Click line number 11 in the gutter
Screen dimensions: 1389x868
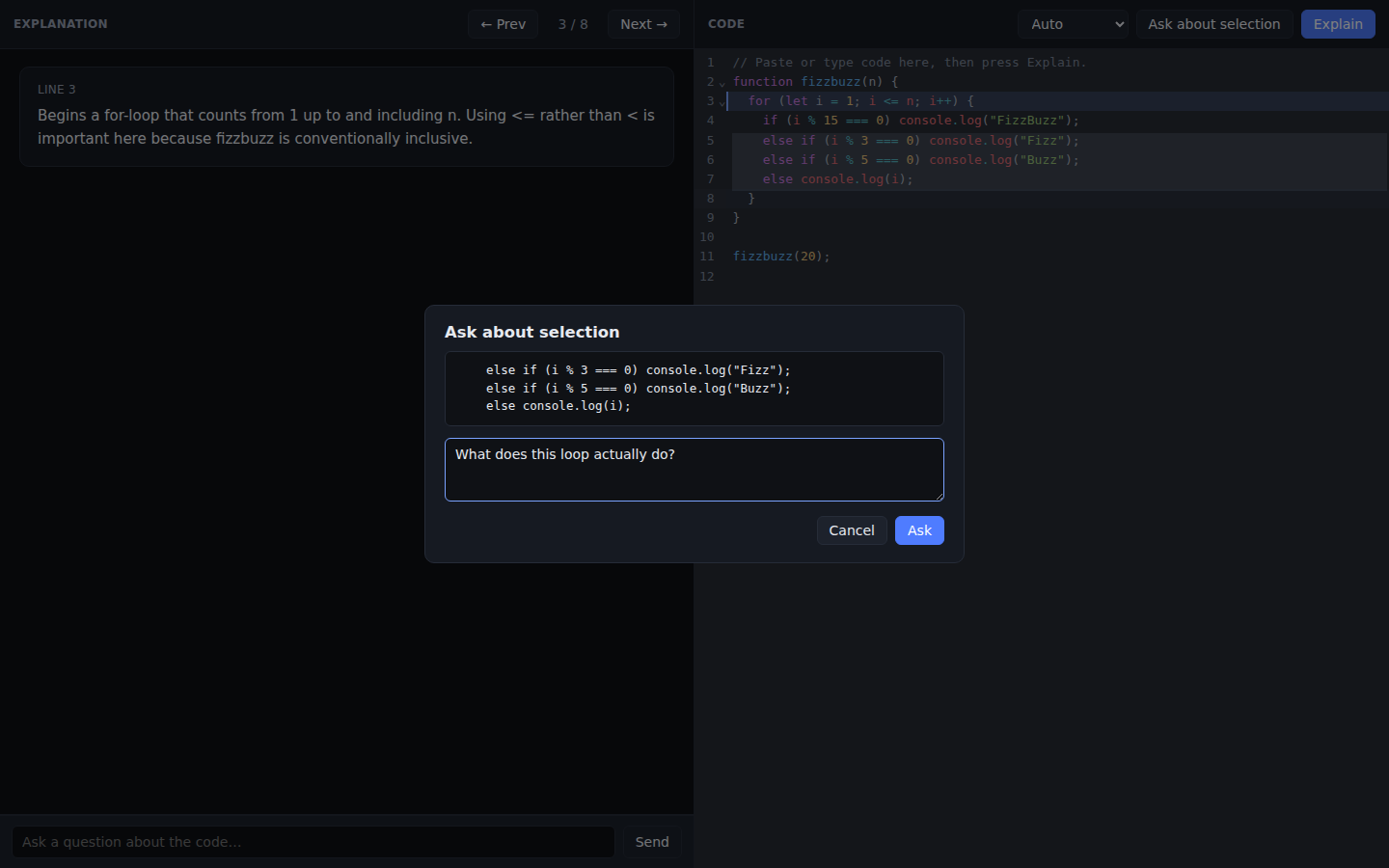click(x=707, y=257)
